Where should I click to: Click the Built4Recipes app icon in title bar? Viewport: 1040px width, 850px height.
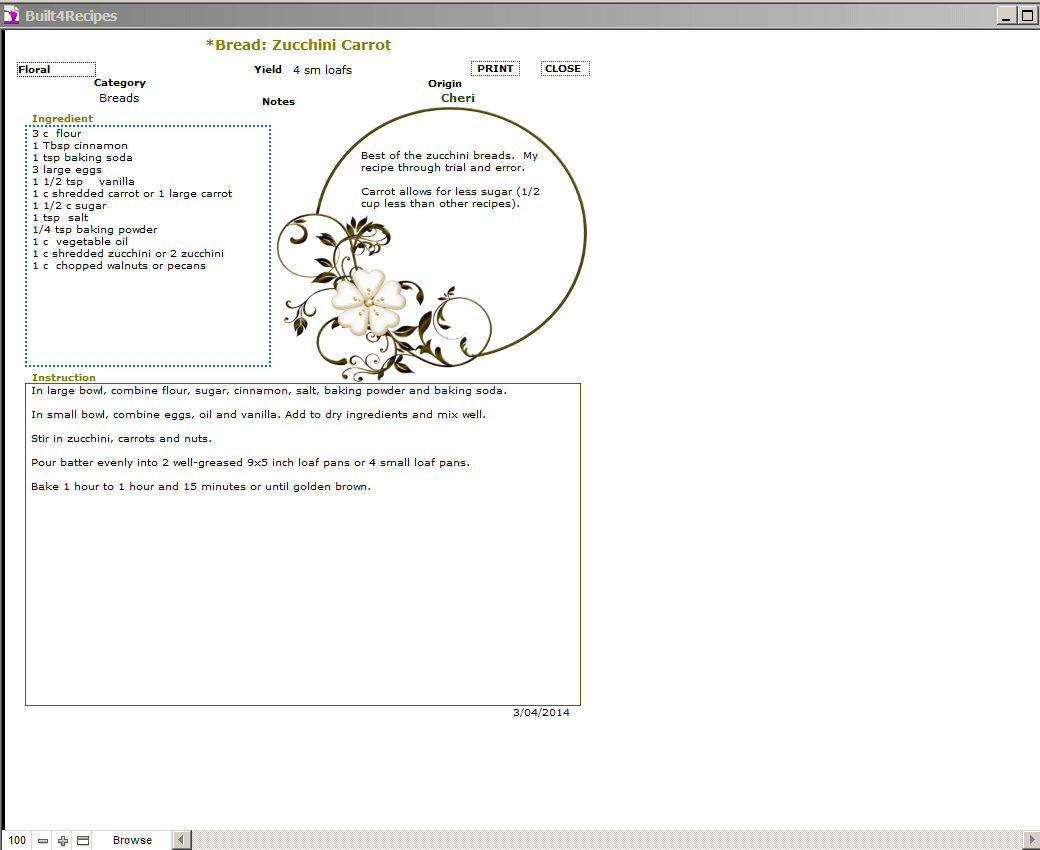(x=12, y=15)
